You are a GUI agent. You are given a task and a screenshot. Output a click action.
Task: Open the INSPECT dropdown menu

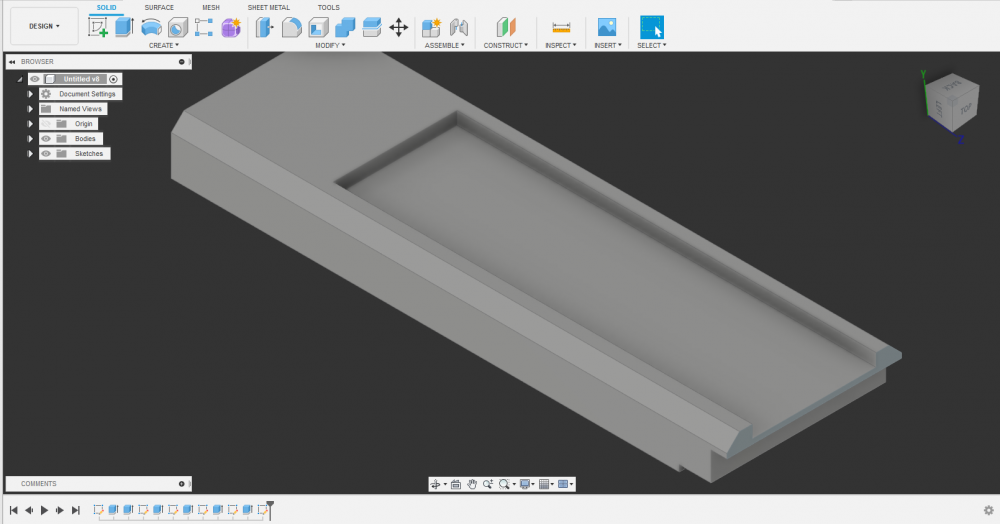pos(561,45)
